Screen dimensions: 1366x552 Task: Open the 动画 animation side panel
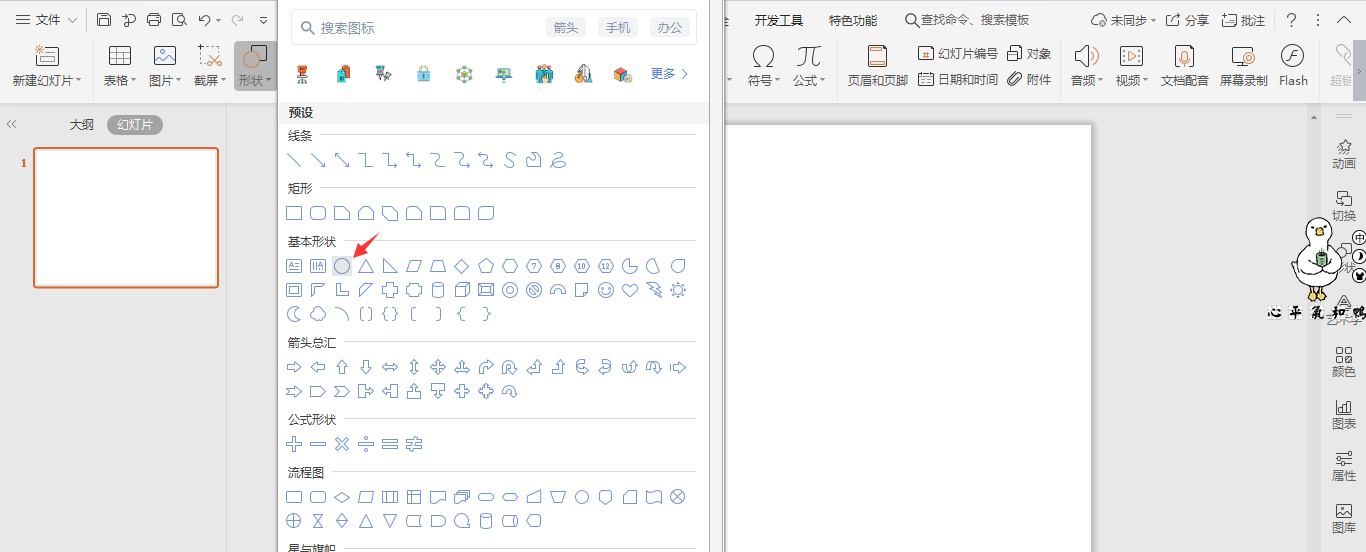tap(1344, 154)
